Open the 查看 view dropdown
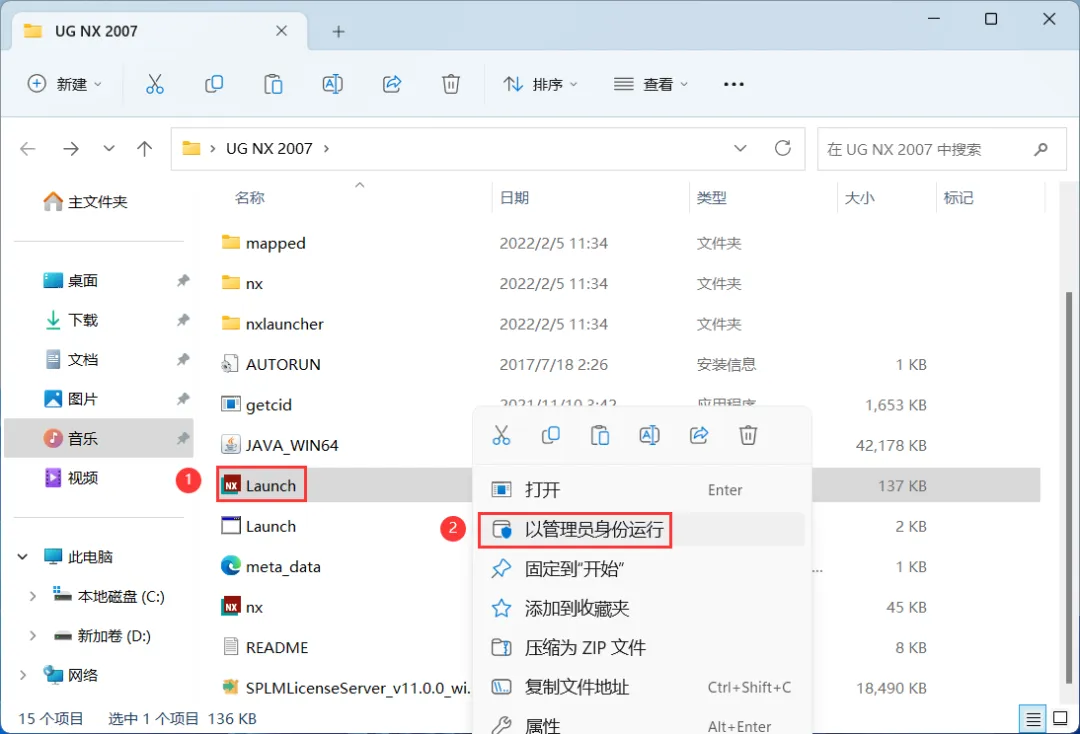The image size is (1080, 734). coord(650,84)
